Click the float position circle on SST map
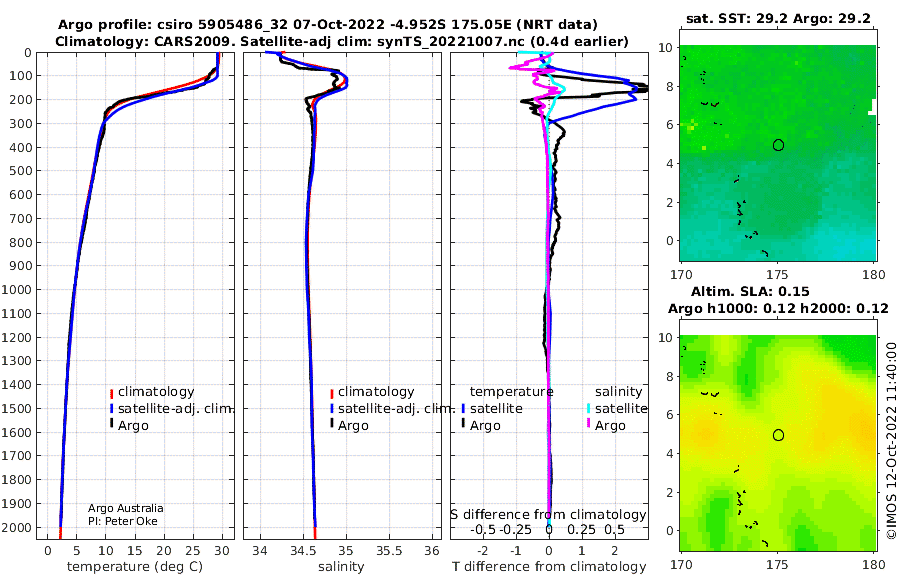 tap(778, 145)
